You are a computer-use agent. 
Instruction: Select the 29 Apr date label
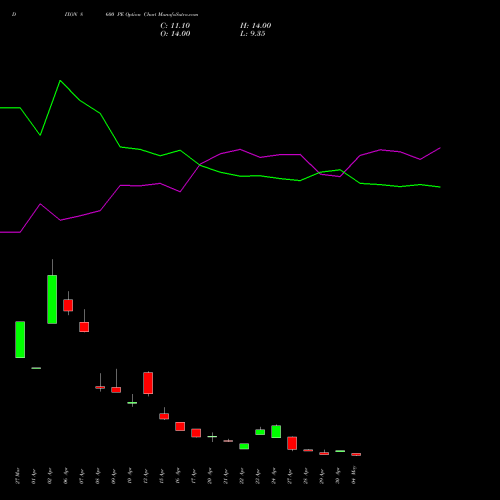coord(322,476)
